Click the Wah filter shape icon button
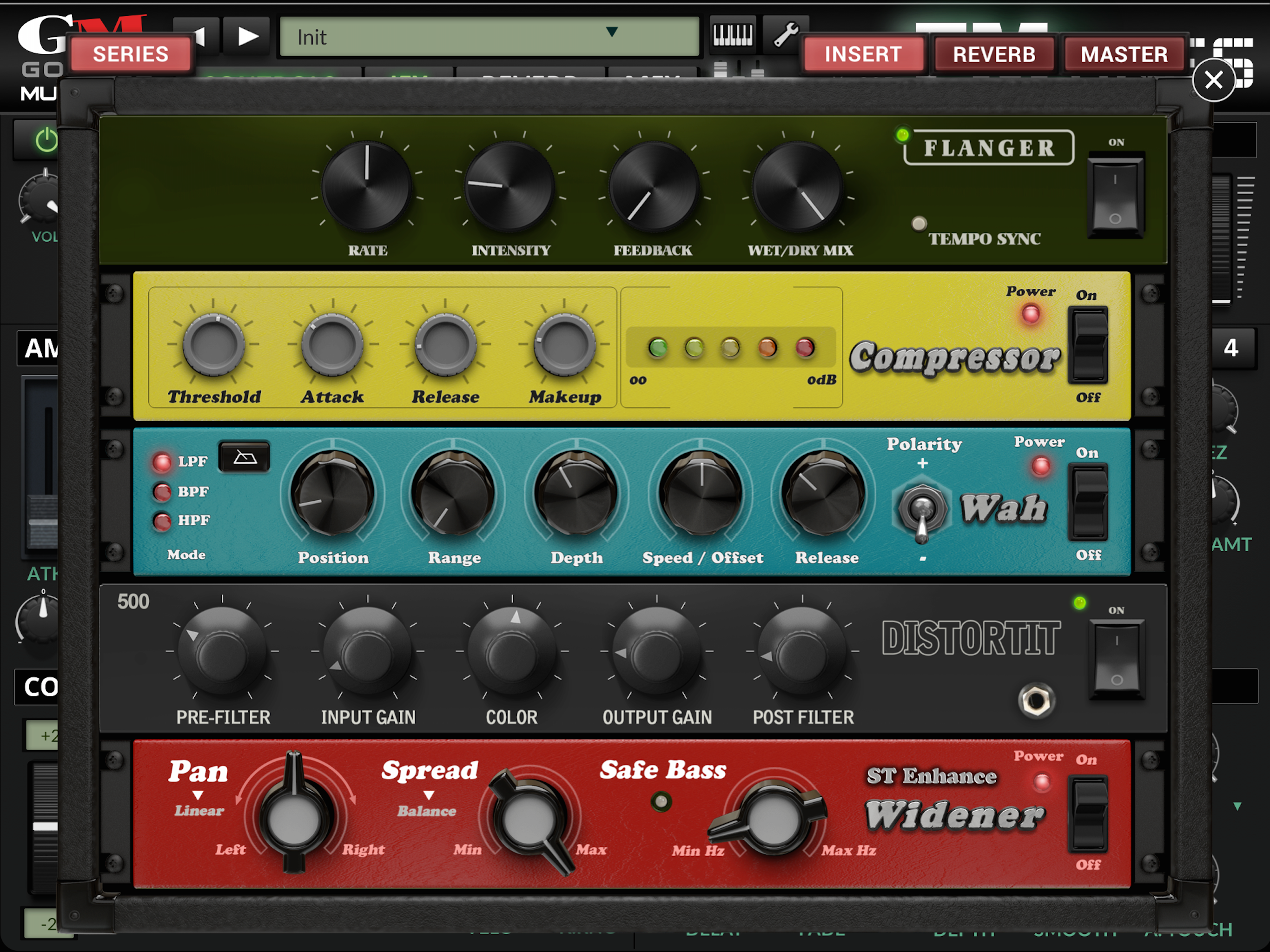The height and width of the screenshot is (952, 1270). click(x=245, y=457)
